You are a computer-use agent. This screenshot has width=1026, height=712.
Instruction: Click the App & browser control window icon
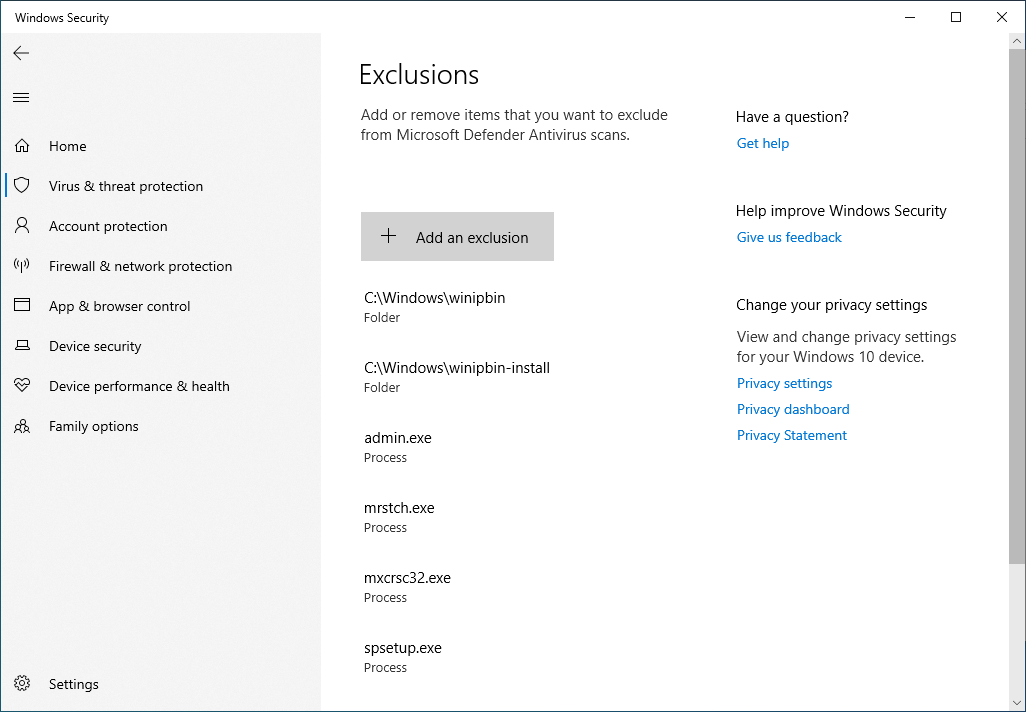(22, 305)
